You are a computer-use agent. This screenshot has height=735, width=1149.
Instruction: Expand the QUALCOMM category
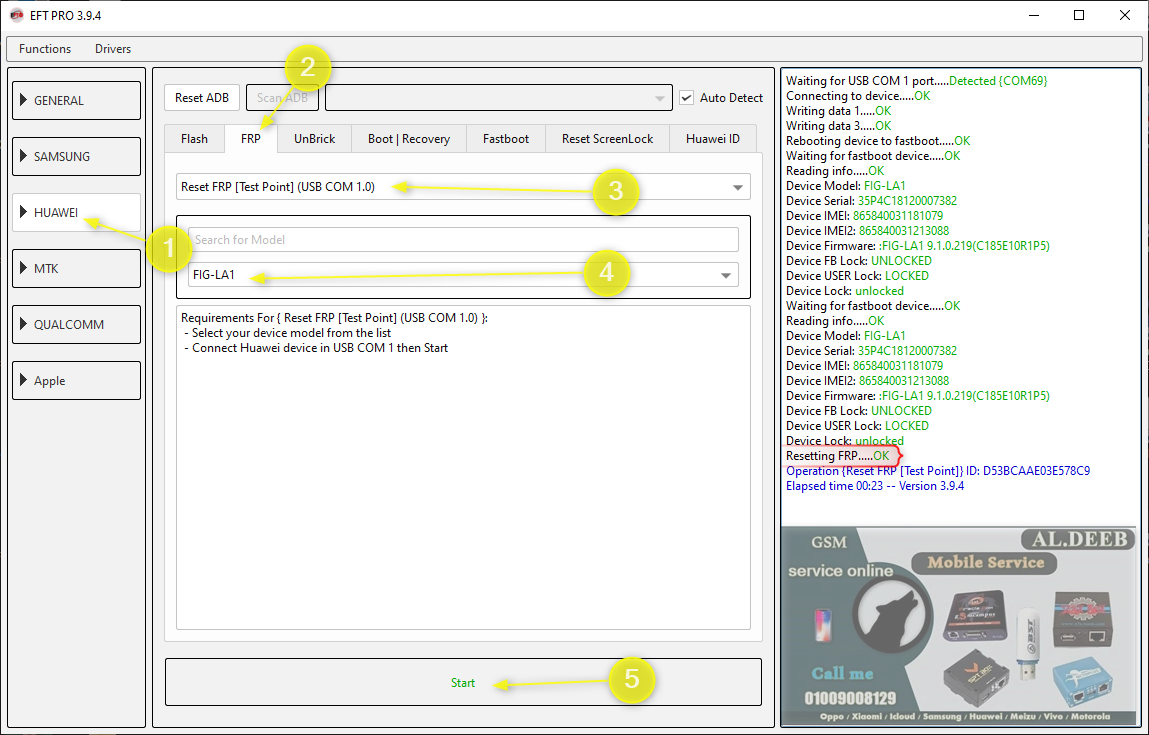76,324
